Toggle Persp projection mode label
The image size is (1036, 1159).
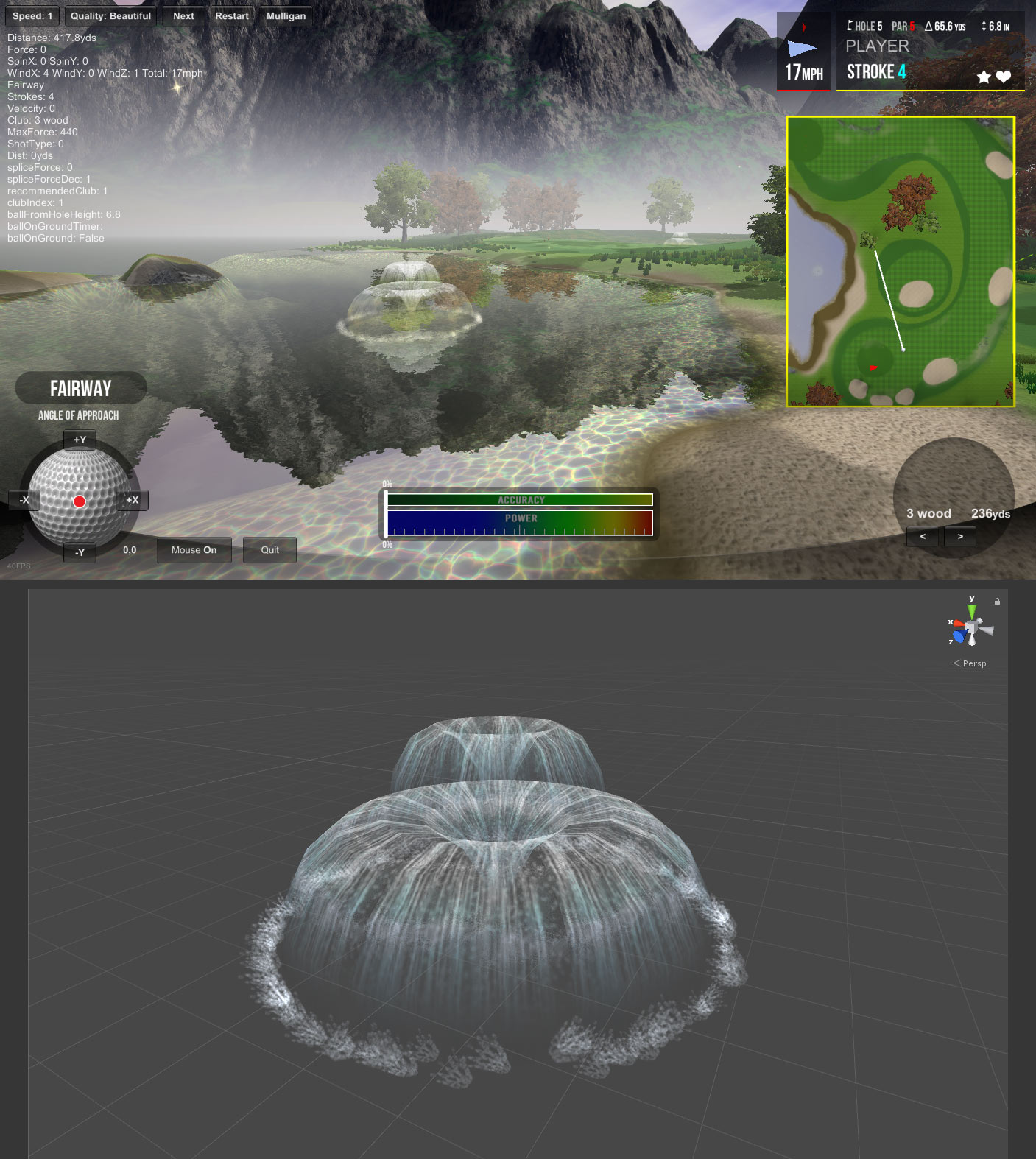pyautogui.click(x=970, y=663)
